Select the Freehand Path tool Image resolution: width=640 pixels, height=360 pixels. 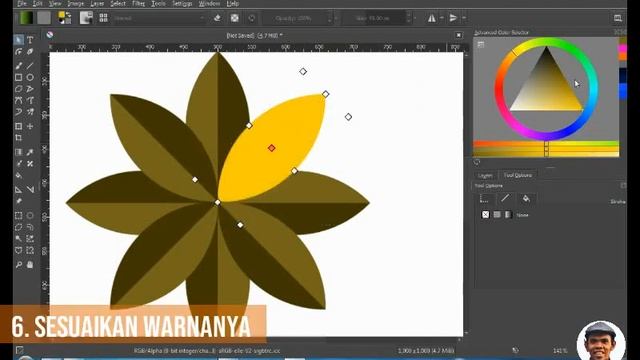30,100
